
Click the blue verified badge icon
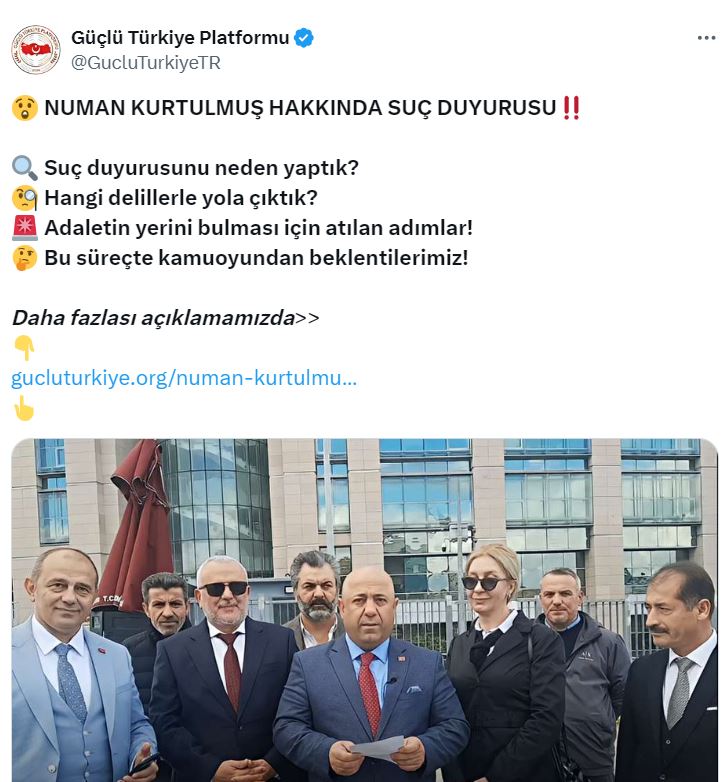(304, 38)
